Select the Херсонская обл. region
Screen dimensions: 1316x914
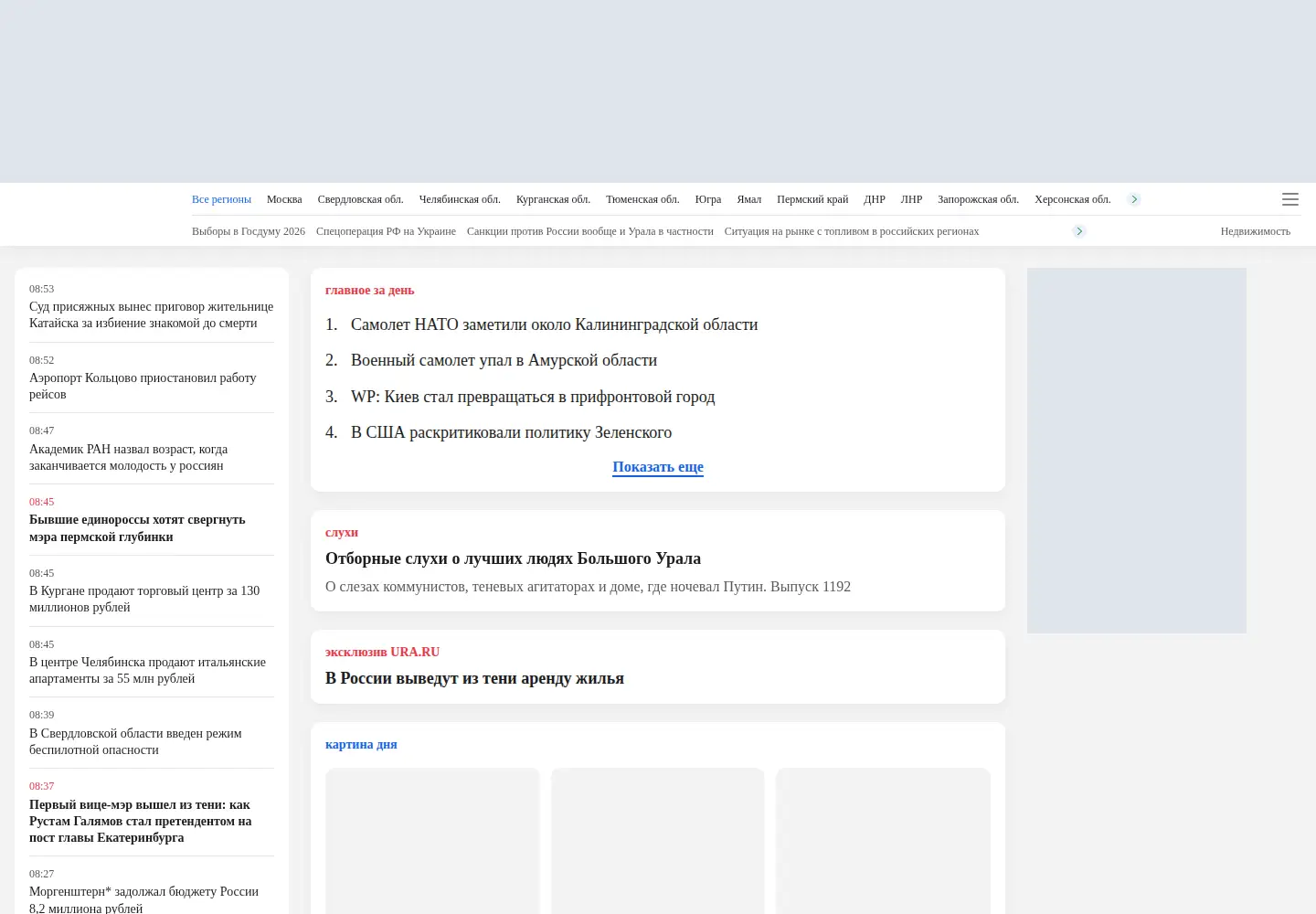coord(1073,199)
